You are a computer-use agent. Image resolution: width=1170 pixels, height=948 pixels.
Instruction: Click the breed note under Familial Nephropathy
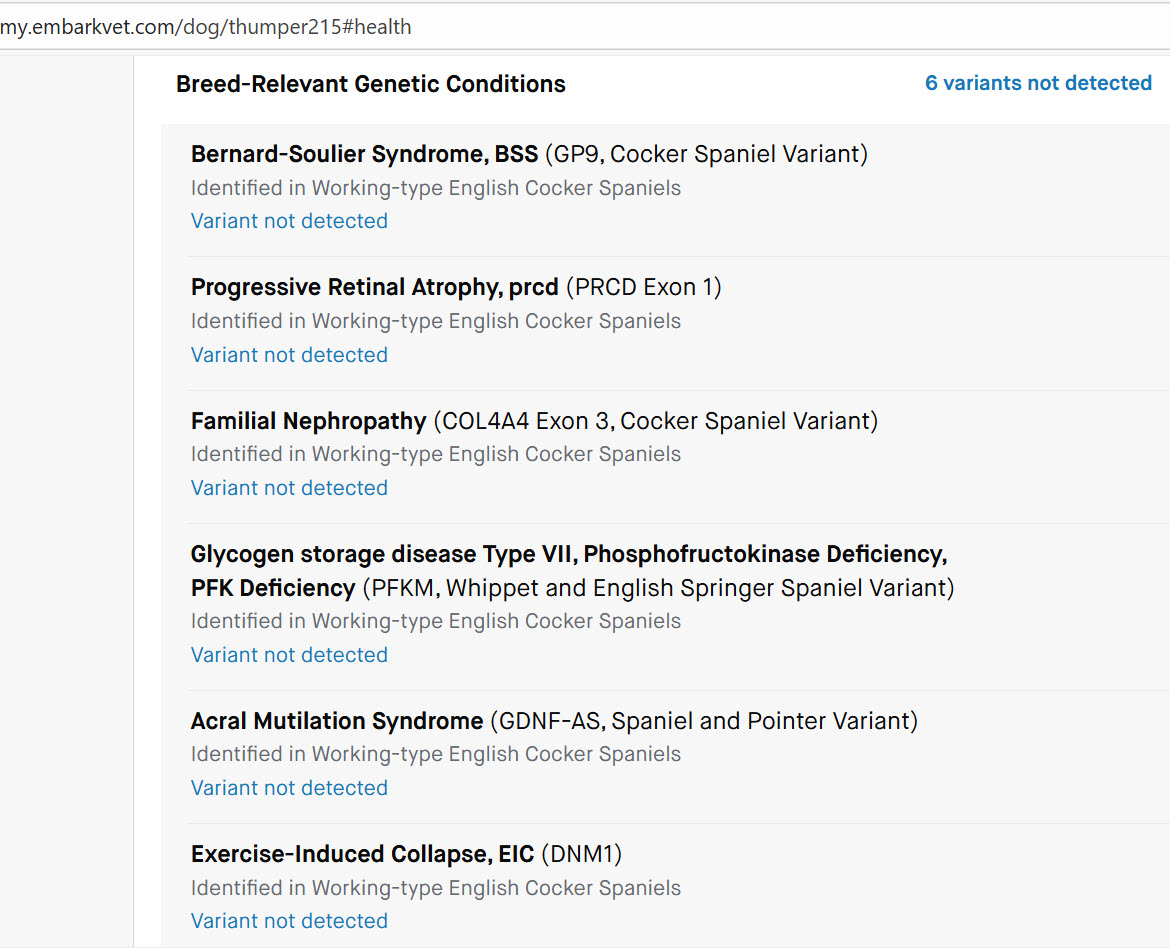click(x=435, y=454)
